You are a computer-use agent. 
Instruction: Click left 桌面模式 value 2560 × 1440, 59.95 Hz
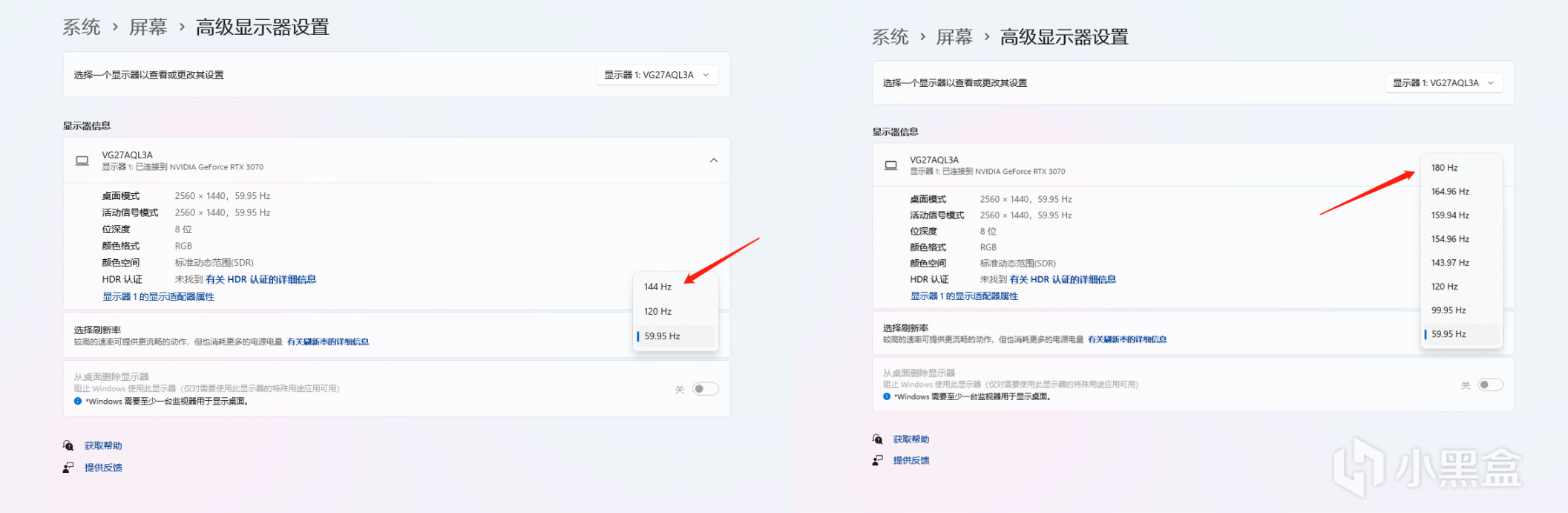point(223,196)
